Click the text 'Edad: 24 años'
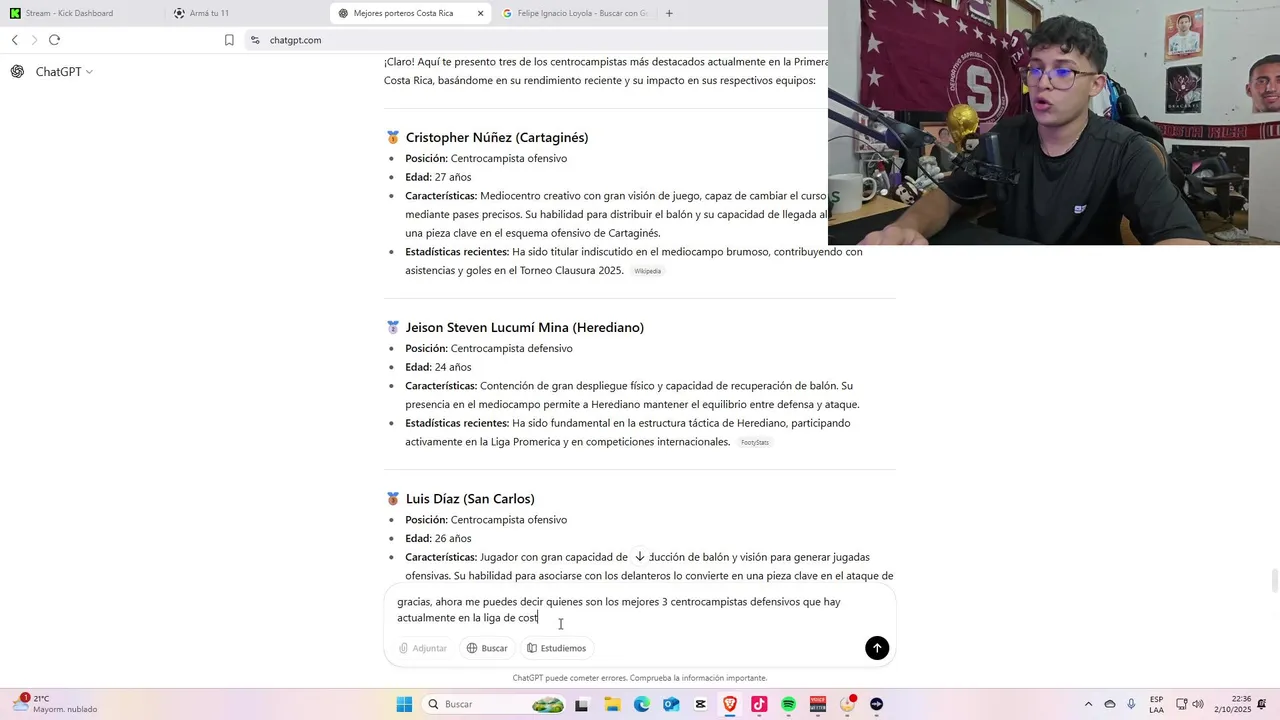This screenshot has width=1280, height=720. [438, 367]
